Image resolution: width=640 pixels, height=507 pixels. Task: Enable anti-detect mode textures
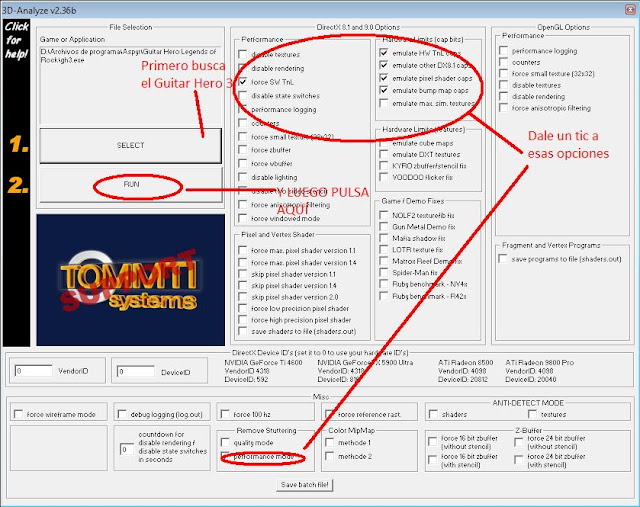point(532,414)
